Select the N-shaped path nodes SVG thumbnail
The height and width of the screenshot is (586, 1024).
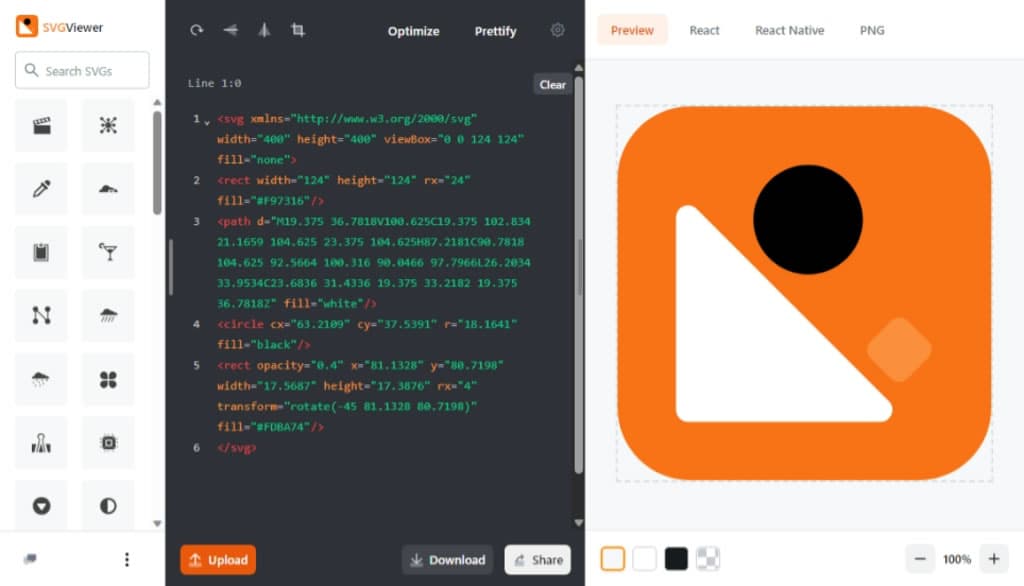[x=41, y=316]
